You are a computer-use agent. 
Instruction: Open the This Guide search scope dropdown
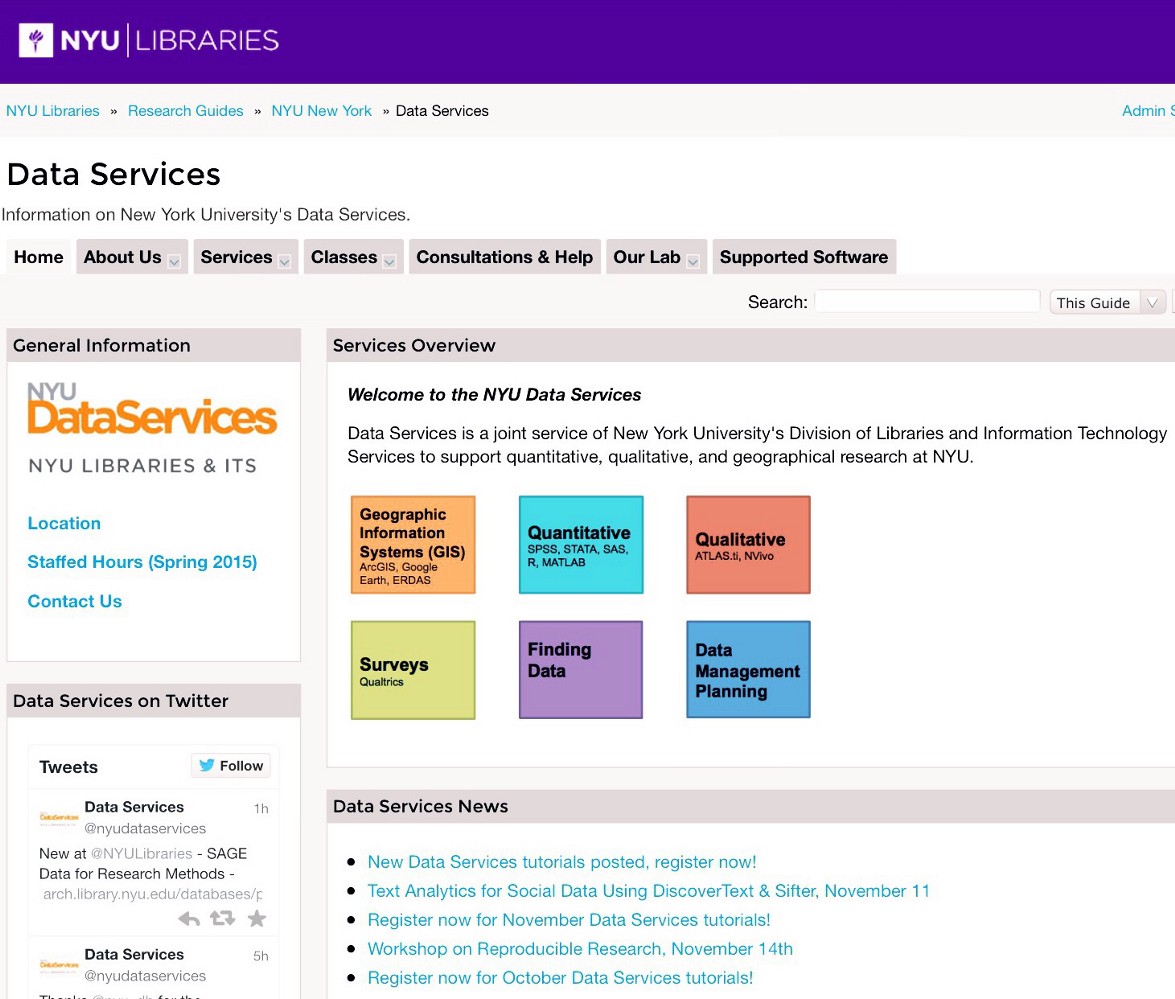[x=1108, y=303]
